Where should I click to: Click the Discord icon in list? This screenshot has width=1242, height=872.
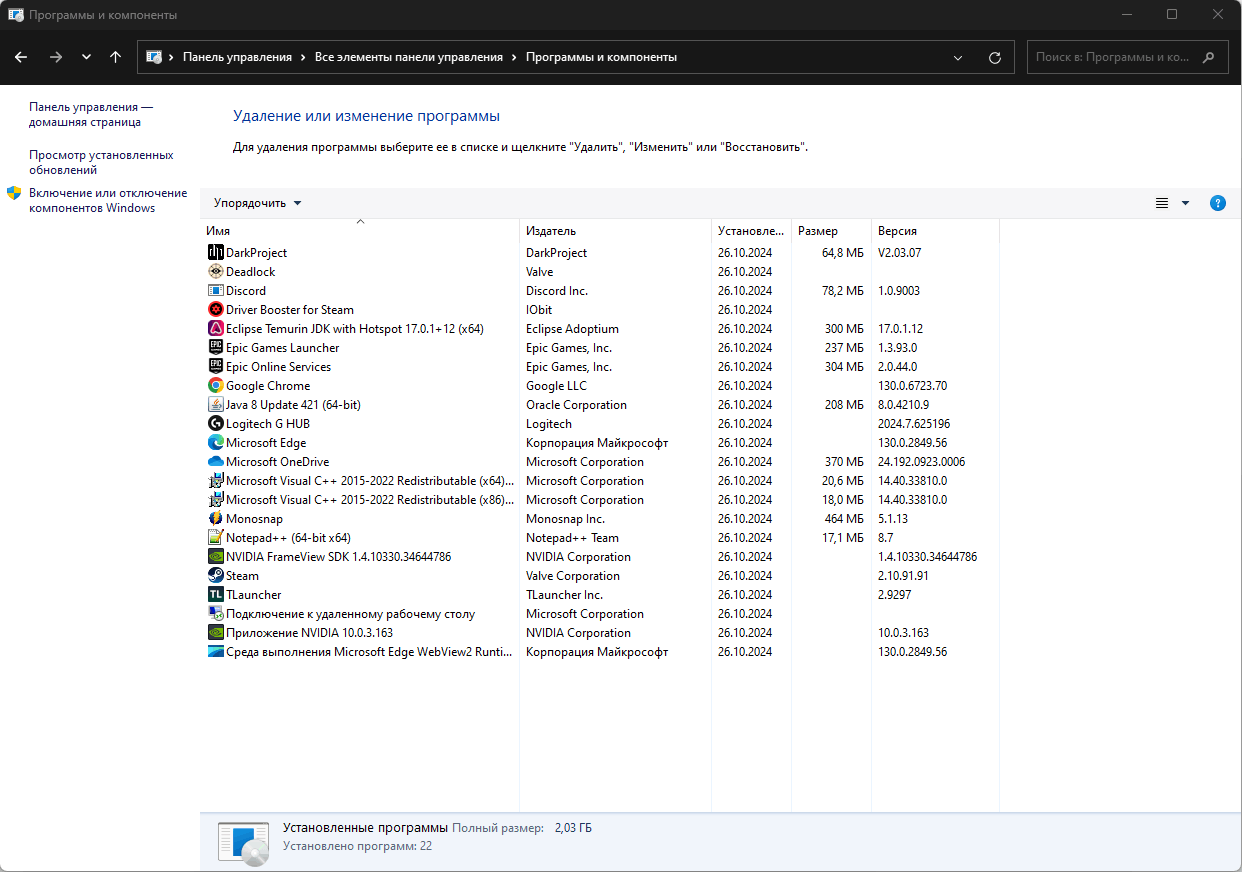click(x=215, y=291)
